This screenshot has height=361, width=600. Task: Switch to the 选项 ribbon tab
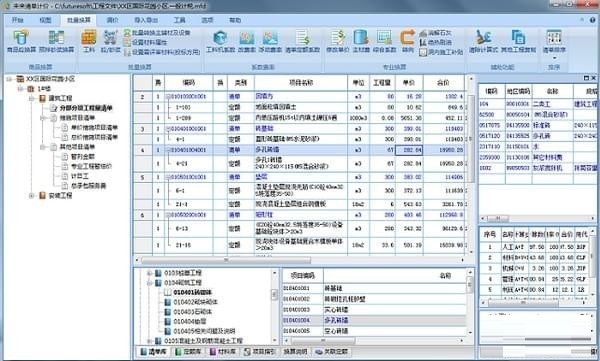coord(207,20)
